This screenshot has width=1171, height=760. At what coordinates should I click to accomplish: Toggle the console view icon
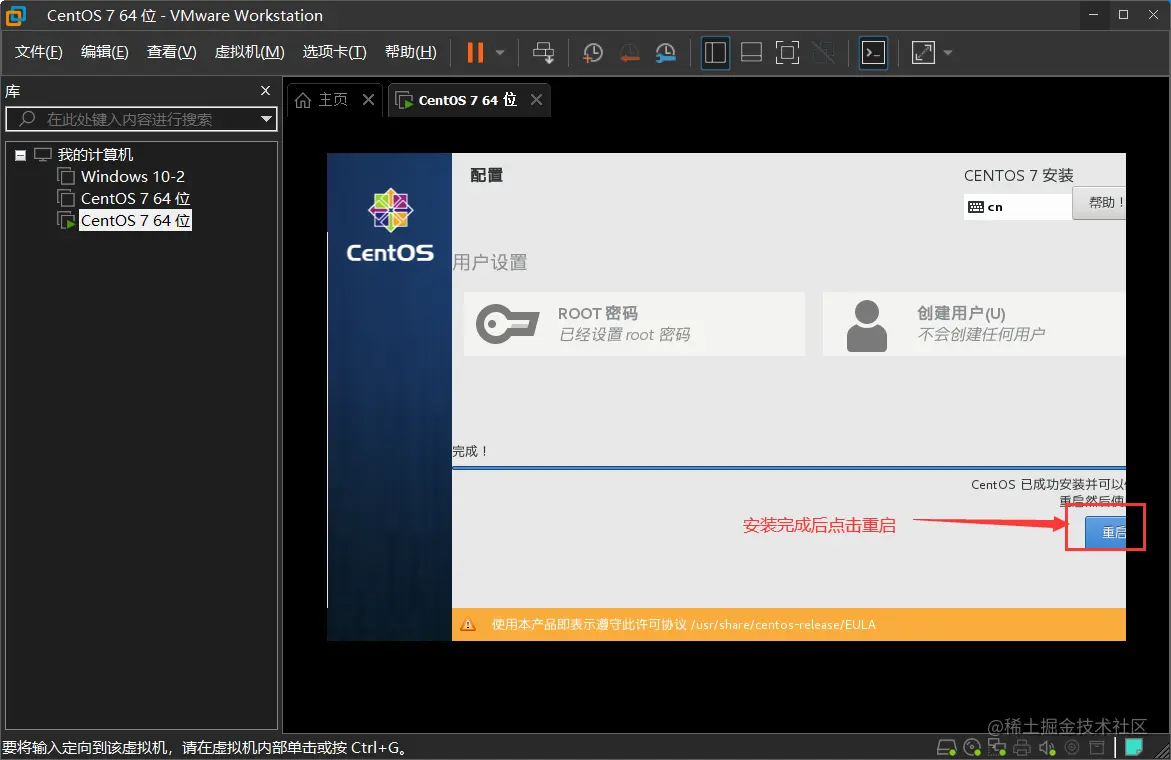coord(873,52)
